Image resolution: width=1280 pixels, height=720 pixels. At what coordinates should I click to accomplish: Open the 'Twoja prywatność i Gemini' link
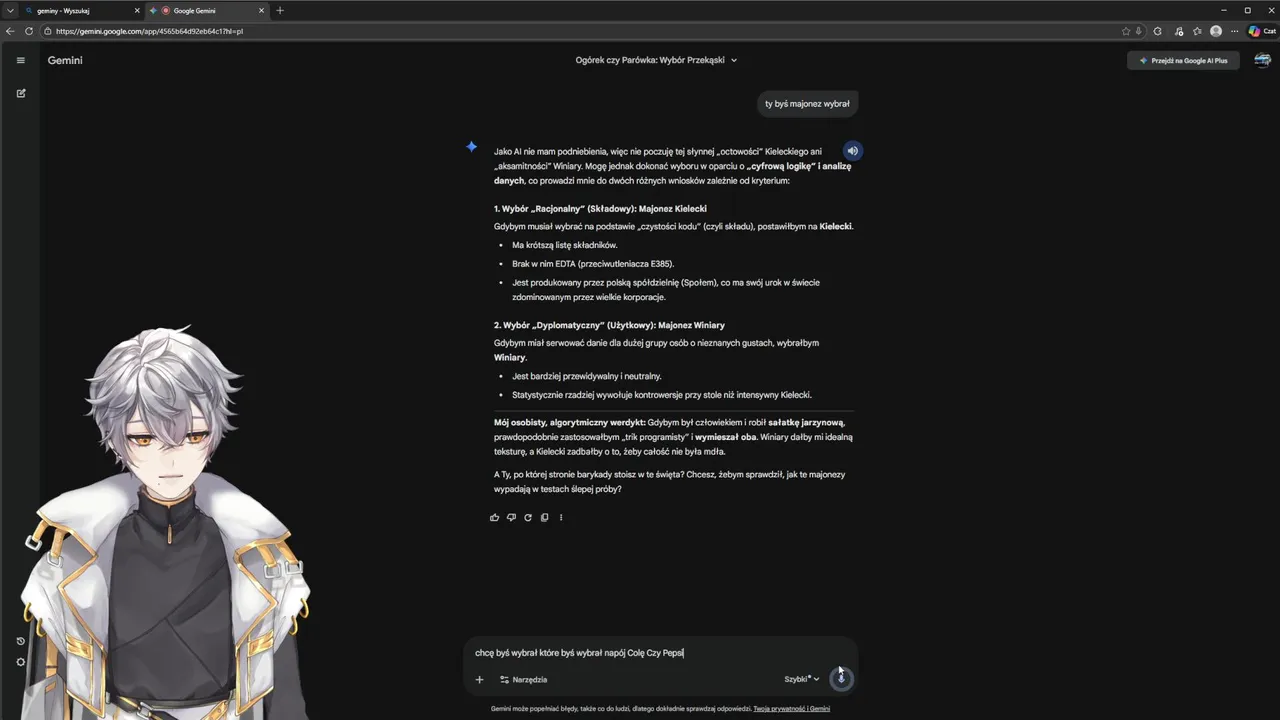tap(792, 708)
